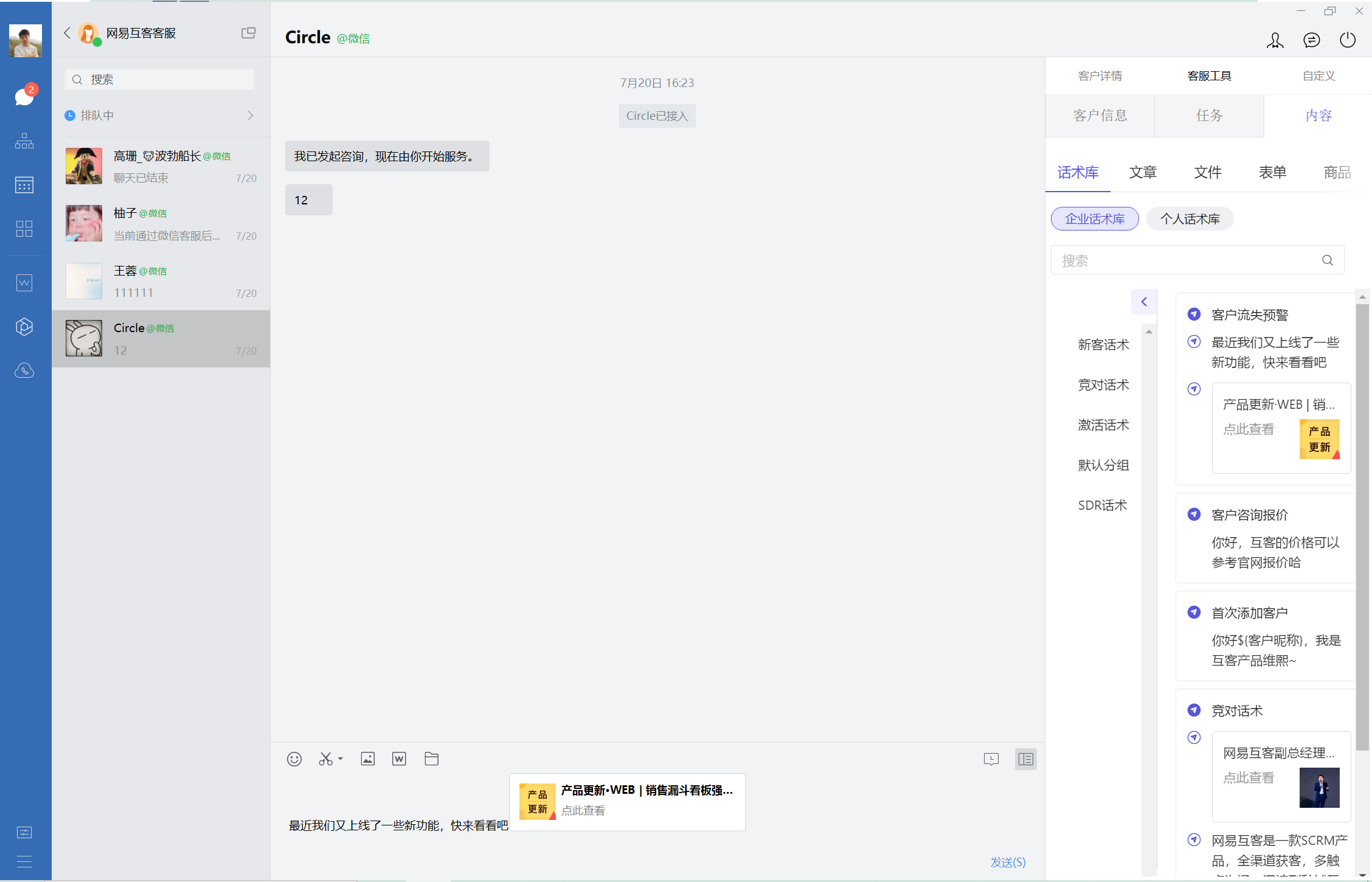Image resolution: width=1372 pixels, height=882 pixels.
Task: Click the script library search field
Action: (1197, 260)
